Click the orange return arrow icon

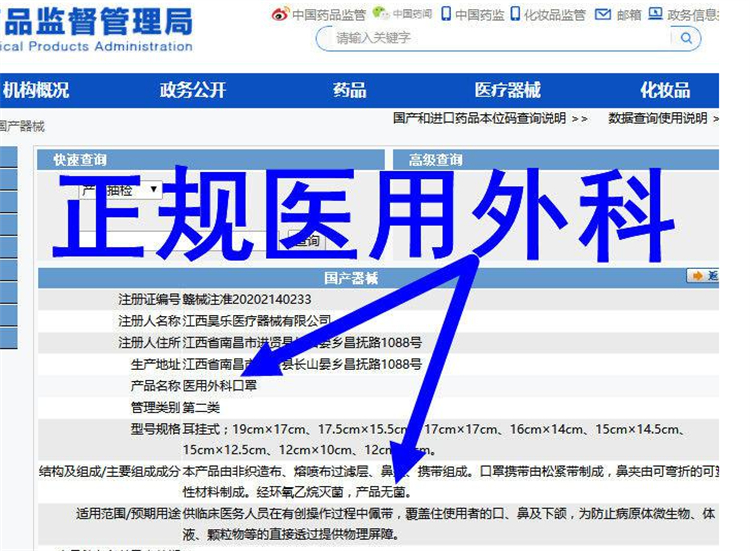coord(698,276)
